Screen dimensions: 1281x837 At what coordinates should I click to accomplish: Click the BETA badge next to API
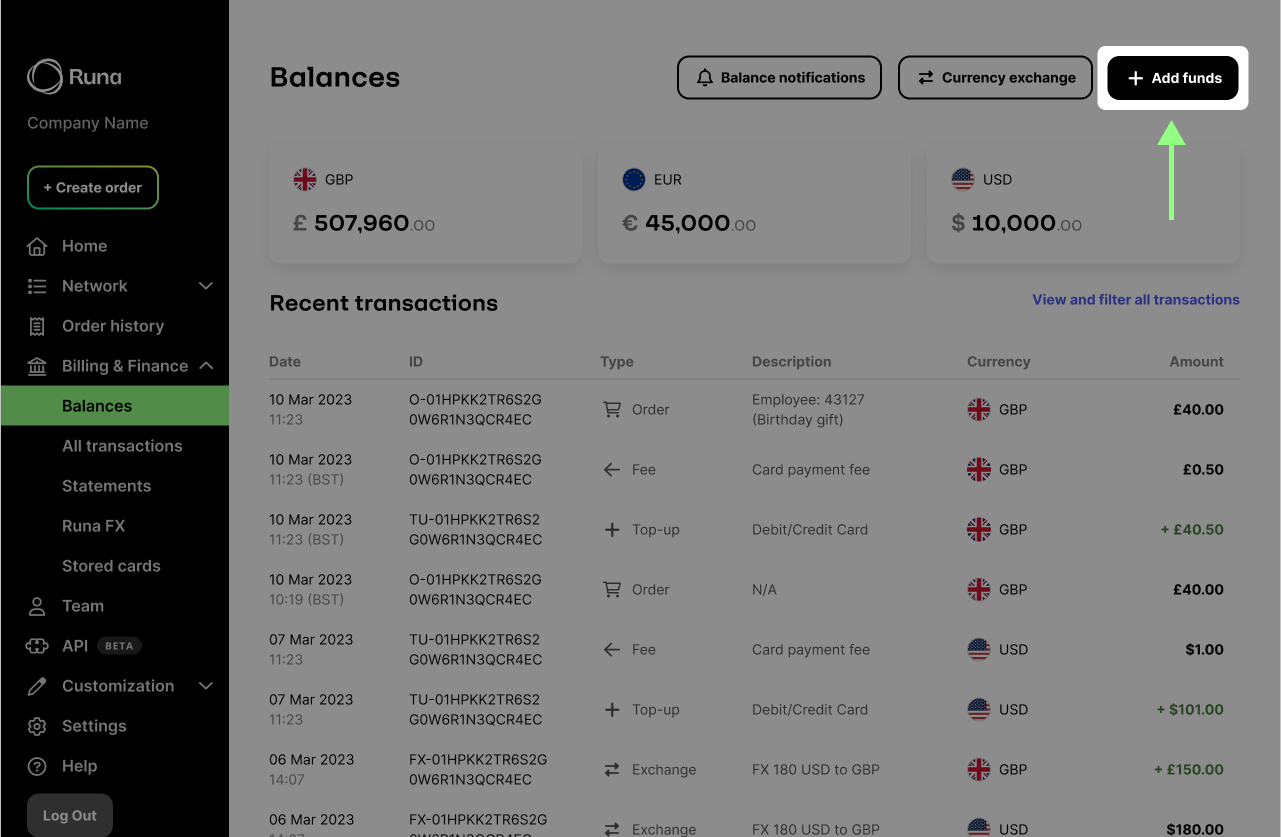(119, 646)
